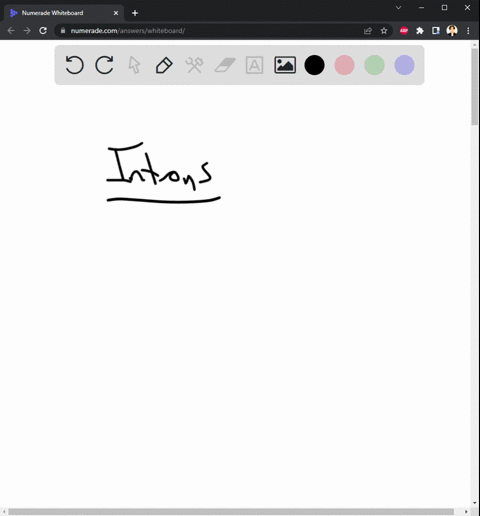
Task: Pick the black pen color
Action: [x=314, y=65]
